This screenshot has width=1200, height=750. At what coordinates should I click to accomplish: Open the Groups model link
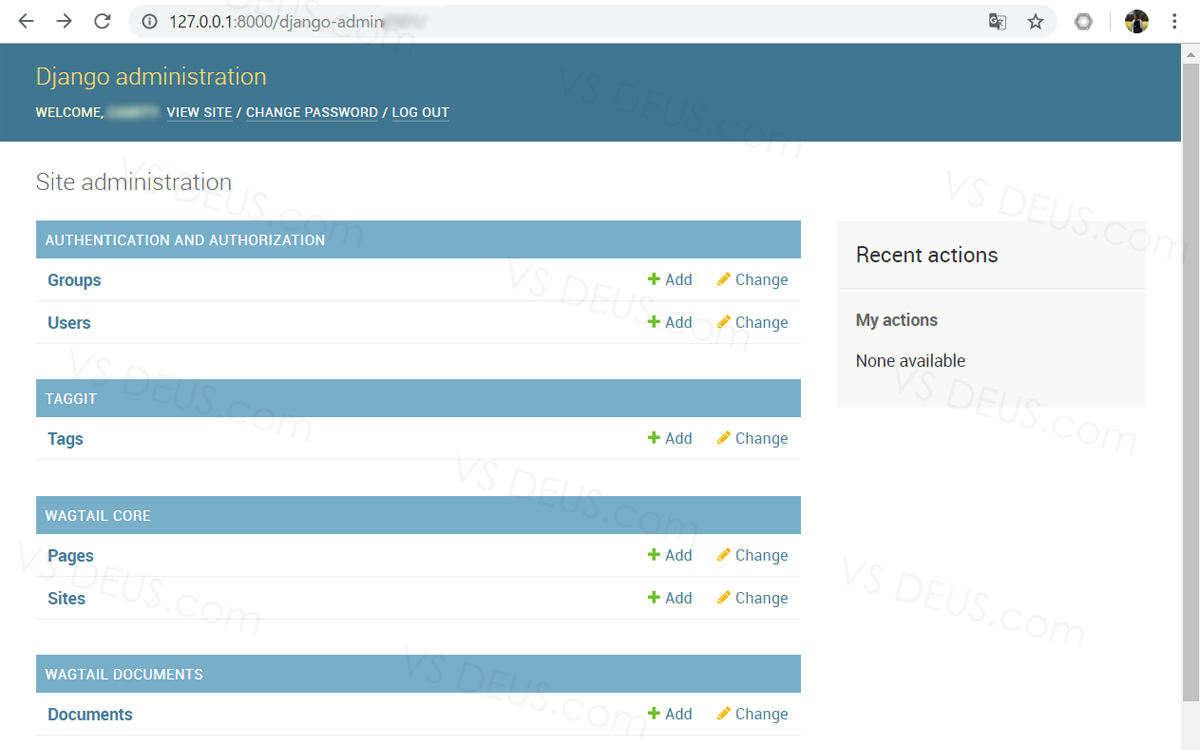(74, 280)
